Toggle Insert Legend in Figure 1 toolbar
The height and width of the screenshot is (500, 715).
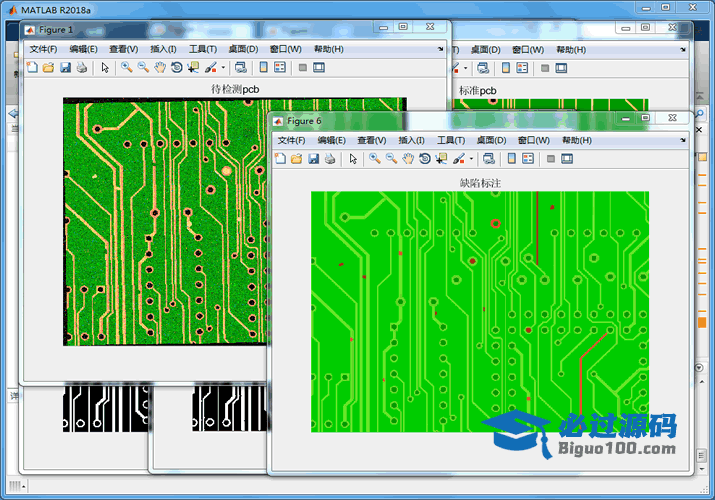point(280,68)
